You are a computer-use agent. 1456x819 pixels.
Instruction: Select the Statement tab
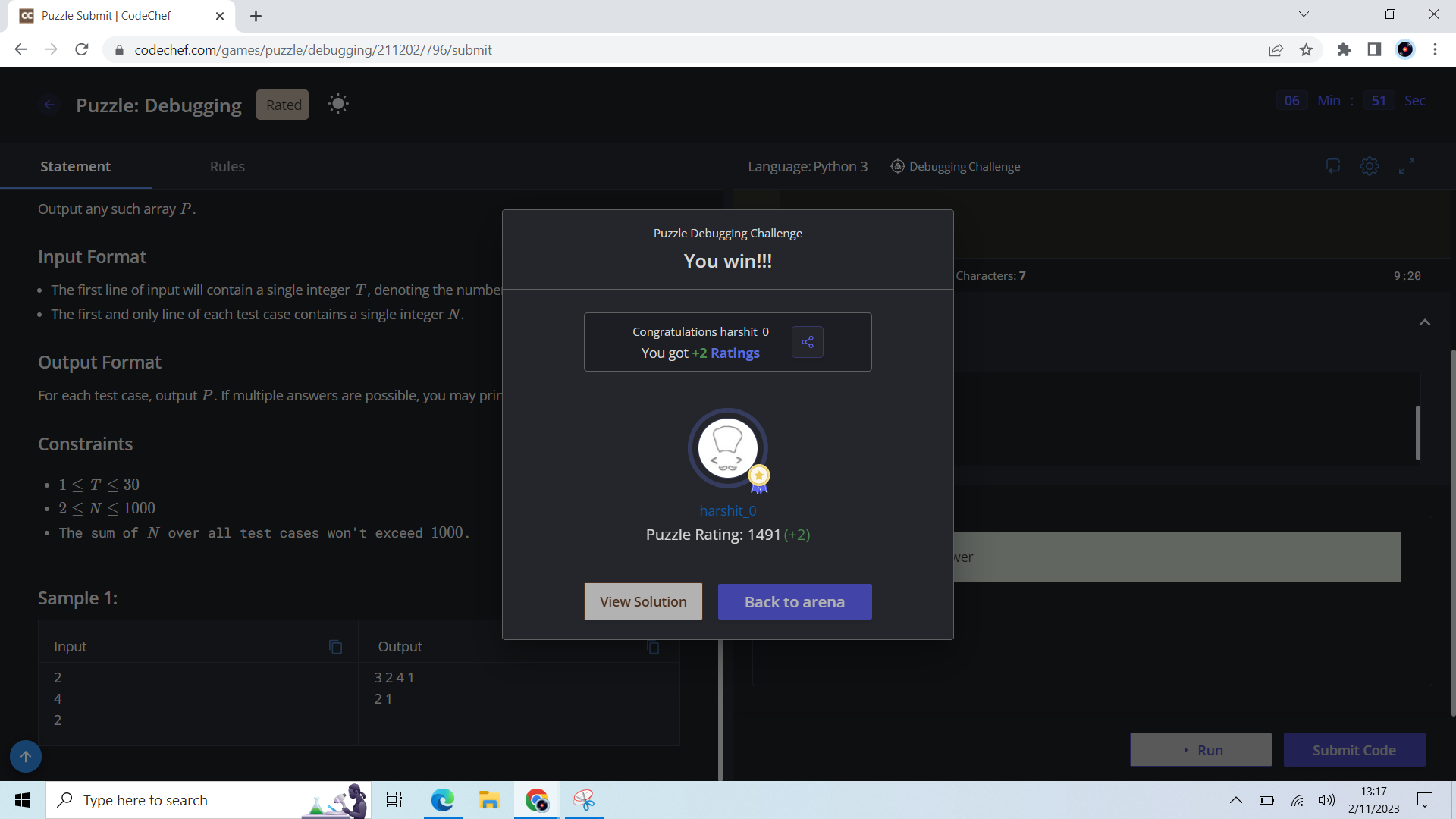(75, 166)
